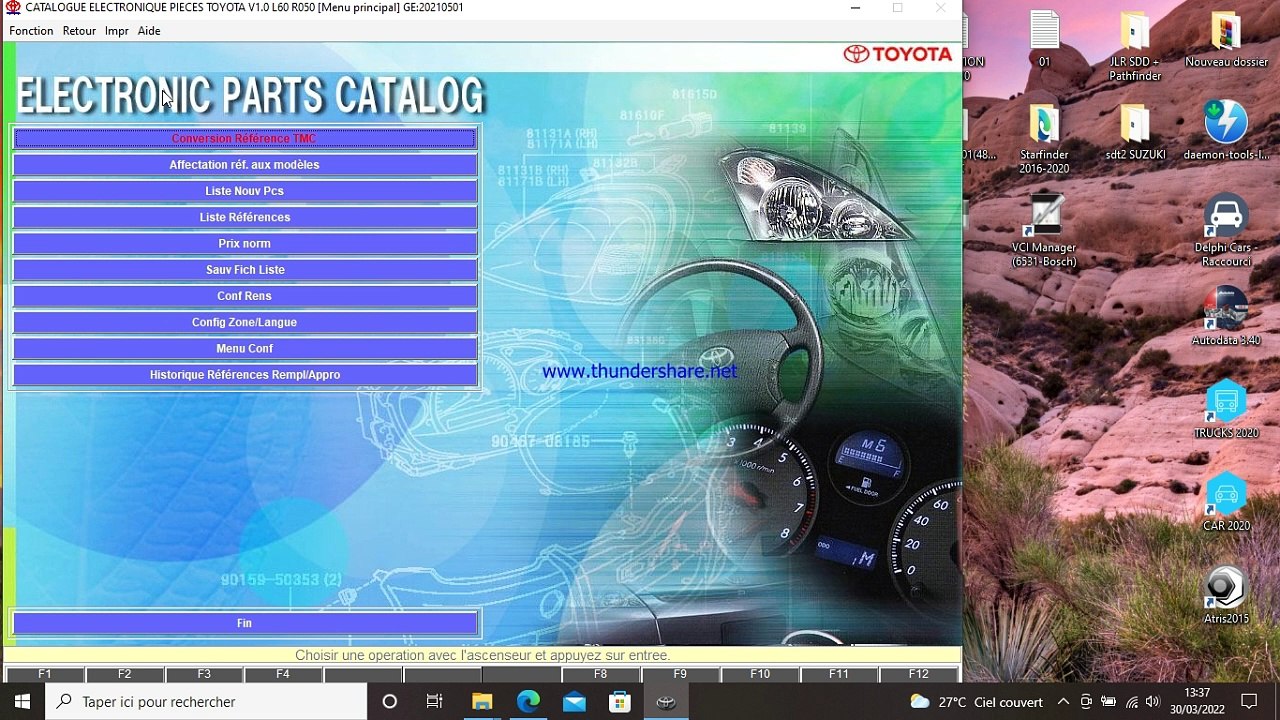1280x720 pixels.
Task: Select the Nouveau dossier folder icon
Action: click(x=1226, y=40)
